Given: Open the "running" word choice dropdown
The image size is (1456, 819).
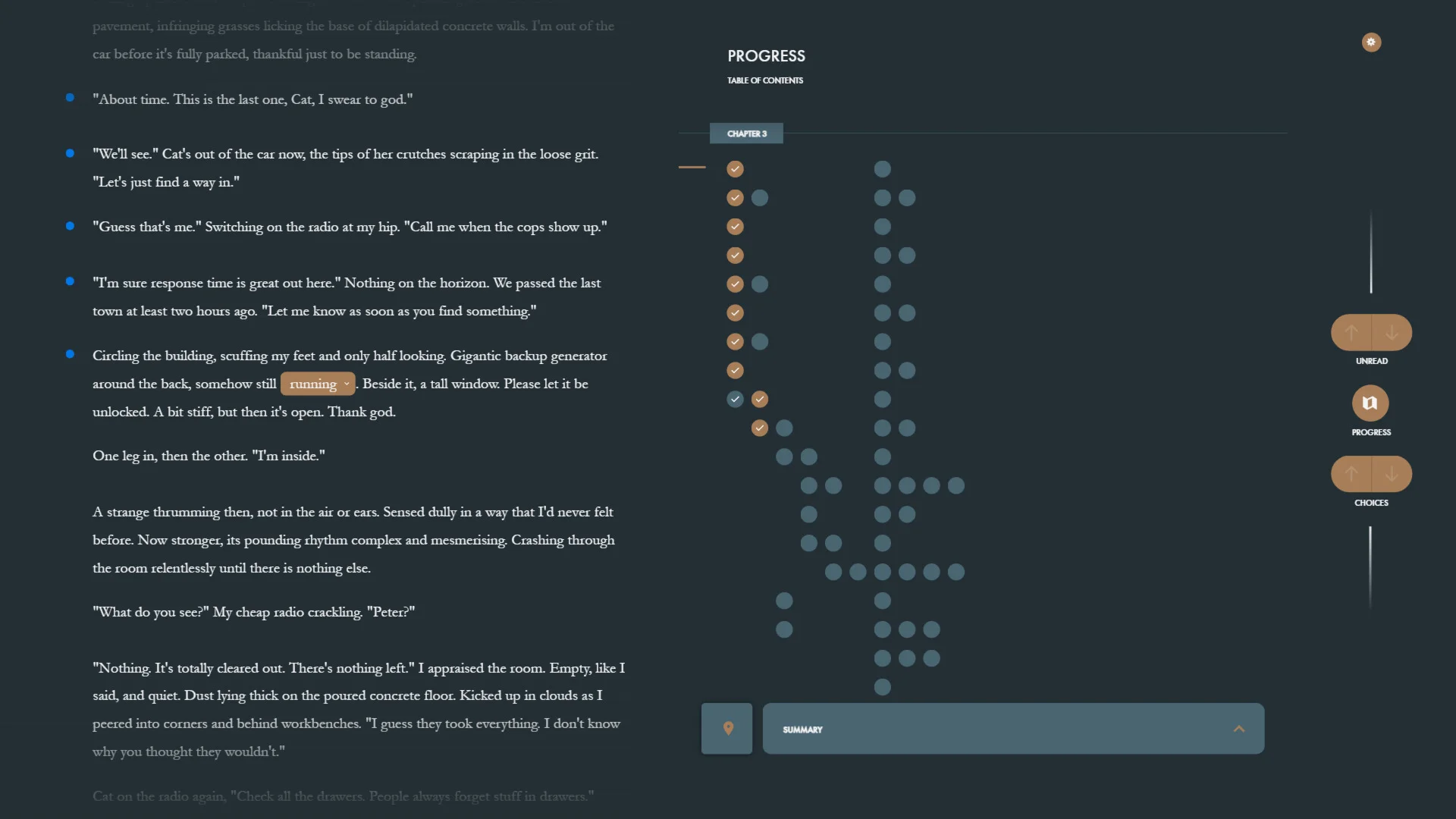Looking at the screenshot, I should (x=318, y=384).
